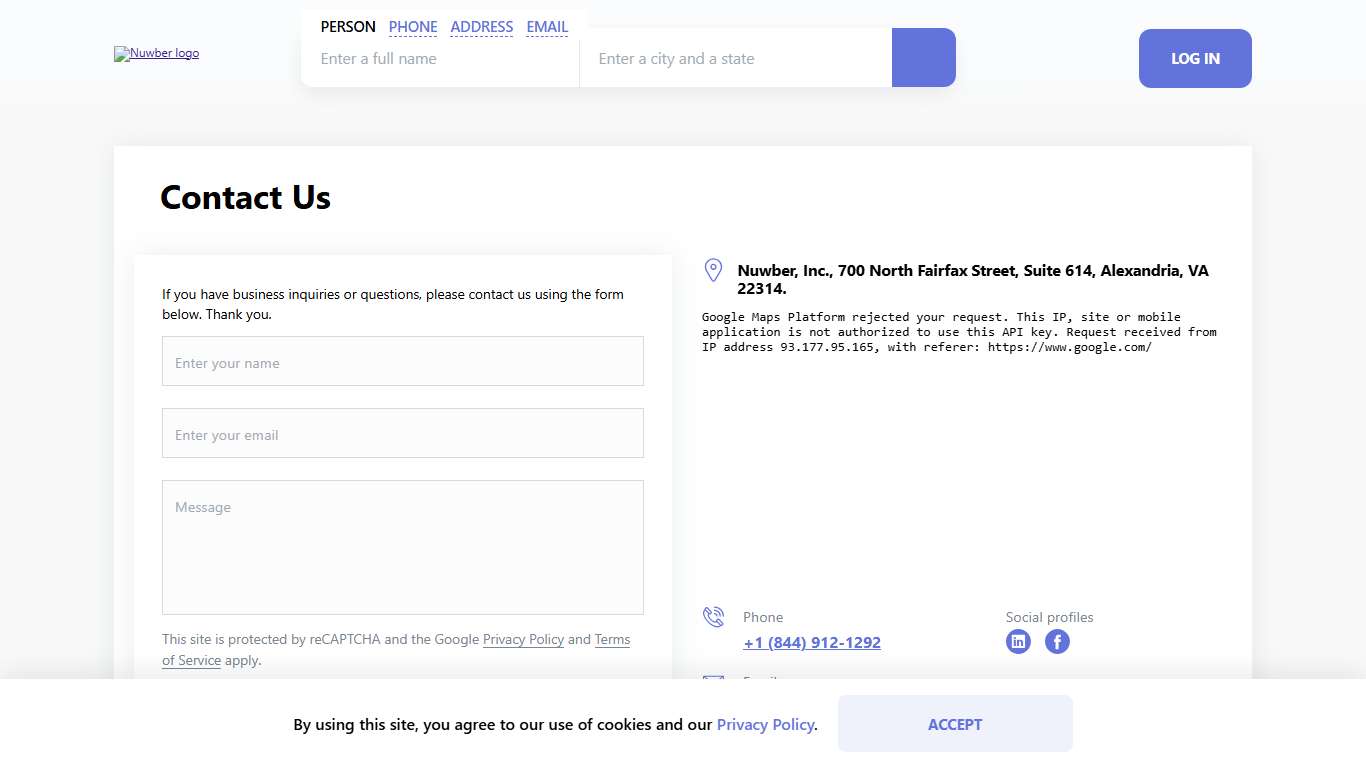Click the phone handset icon
Viewport: 1366px width, 768px height.
(713, 617)
